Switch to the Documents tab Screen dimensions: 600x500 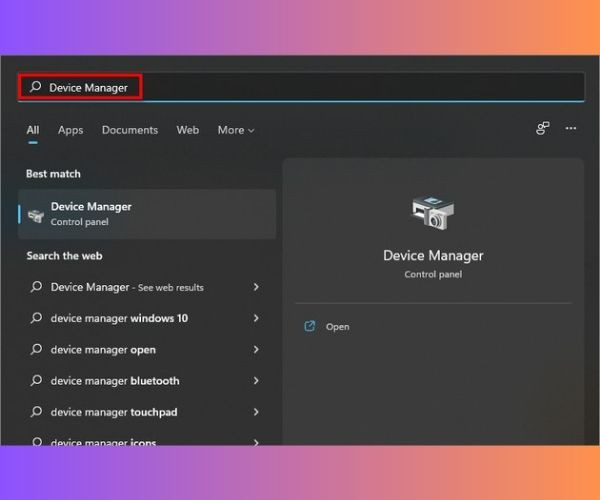tap(130, 130)
